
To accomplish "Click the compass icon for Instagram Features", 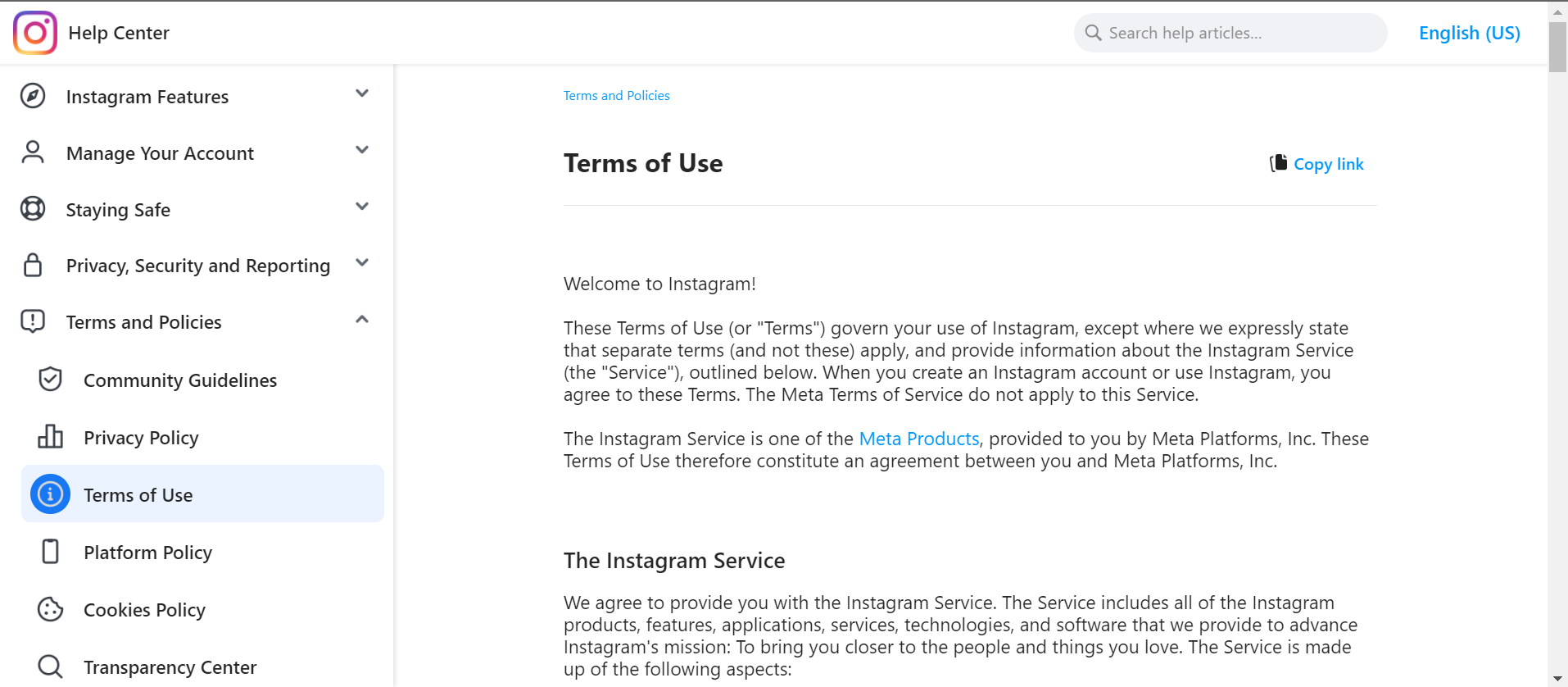I will (33, 96).
